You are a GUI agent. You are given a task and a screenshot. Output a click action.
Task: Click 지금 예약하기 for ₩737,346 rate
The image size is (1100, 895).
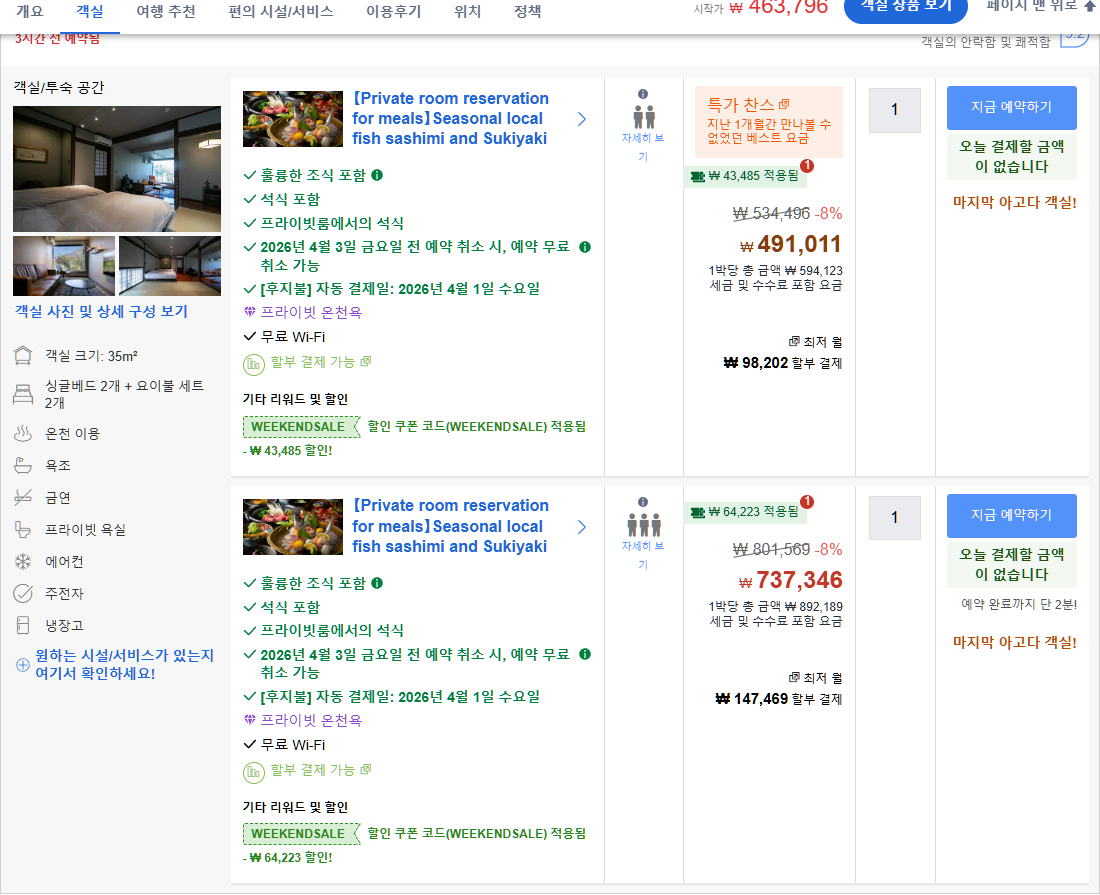click(x=1012, y=516)
